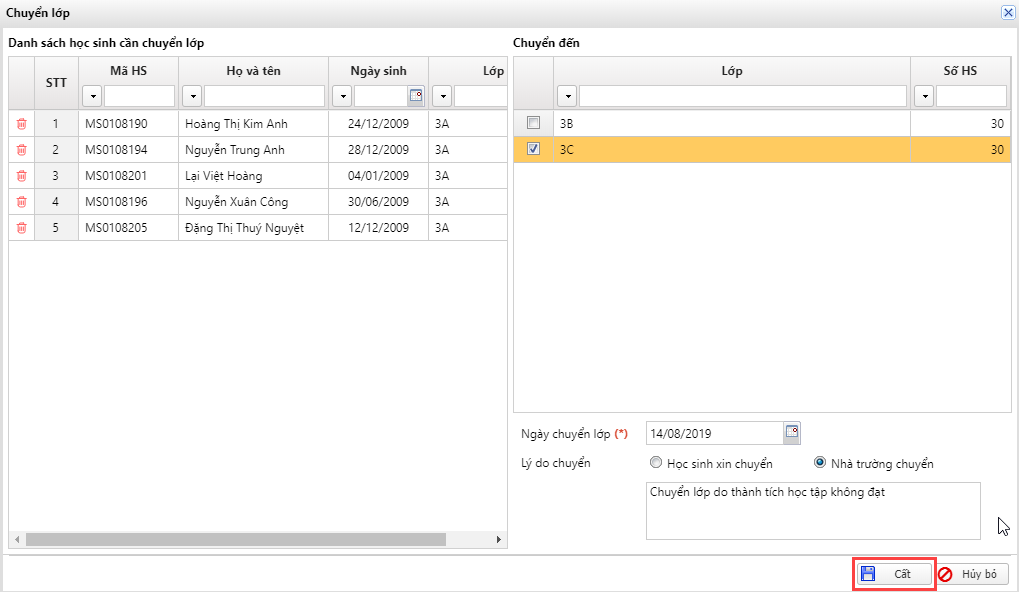Check the 3B class checkbox
The width and height of the screenshot is (1019, 592).
click(x=534, y=123)
